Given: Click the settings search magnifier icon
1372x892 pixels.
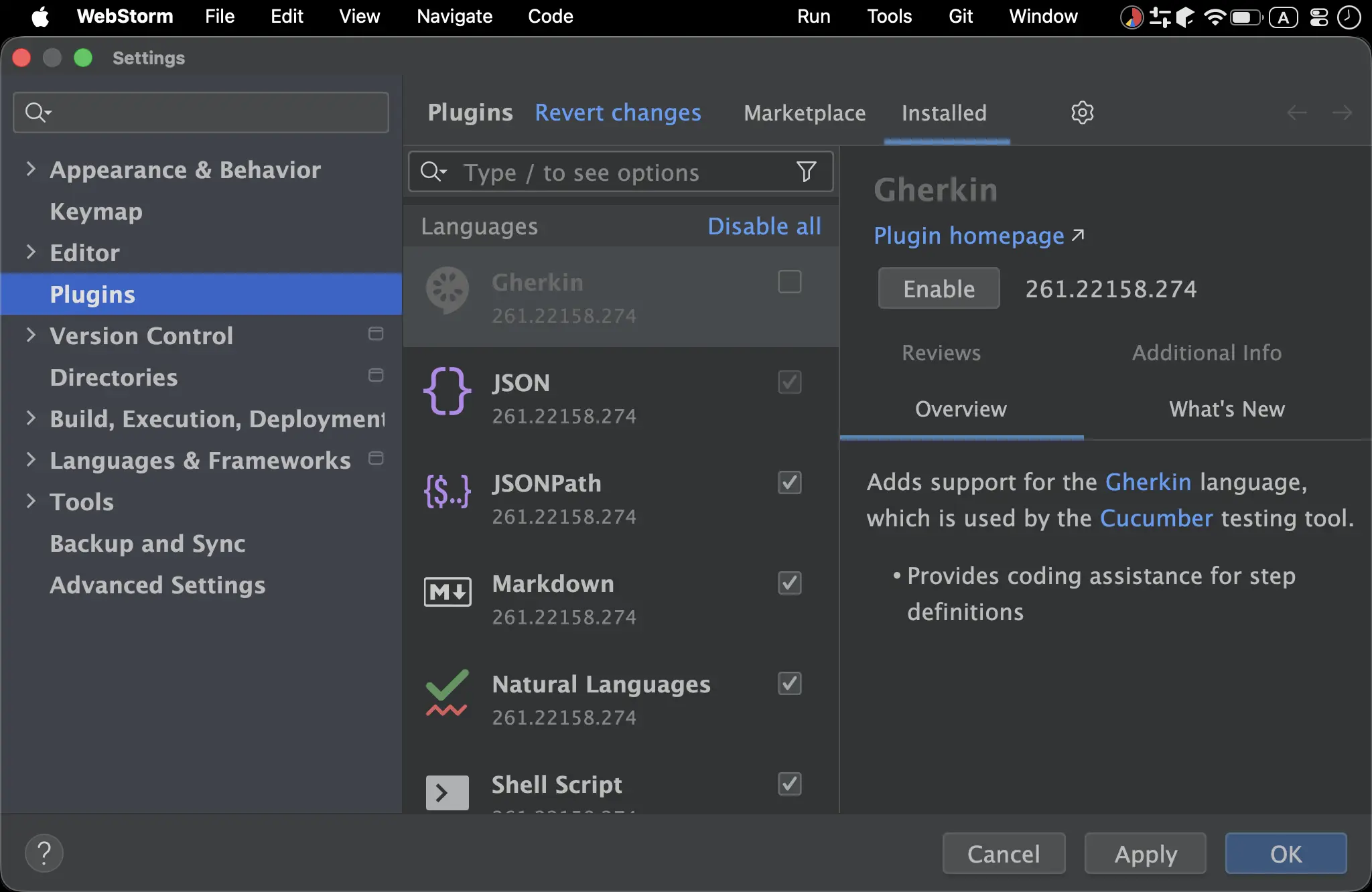Looking at the screenshot, I should coord(38,113).
